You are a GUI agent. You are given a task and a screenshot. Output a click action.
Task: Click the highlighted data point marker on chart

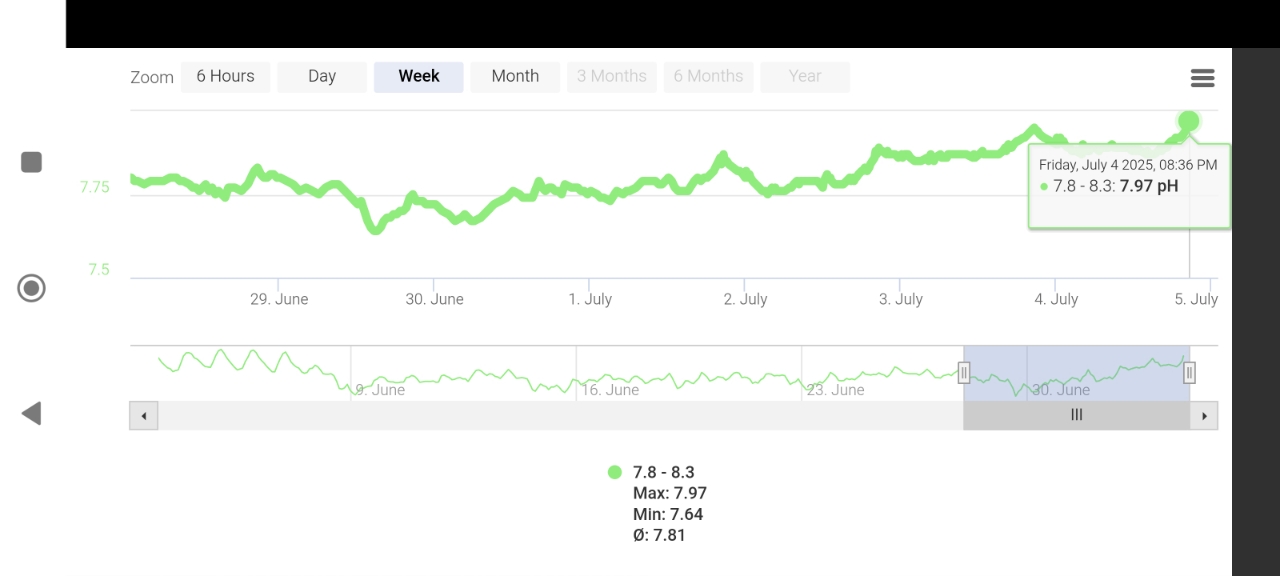coord(1188,122)
